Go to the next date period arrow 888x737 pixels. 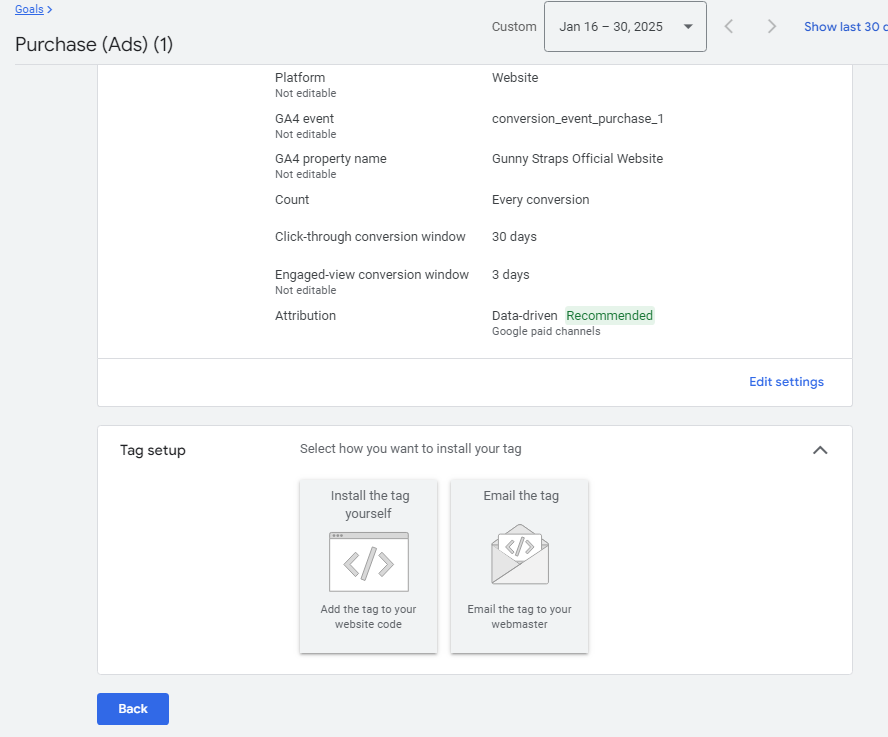pos(771,27)
